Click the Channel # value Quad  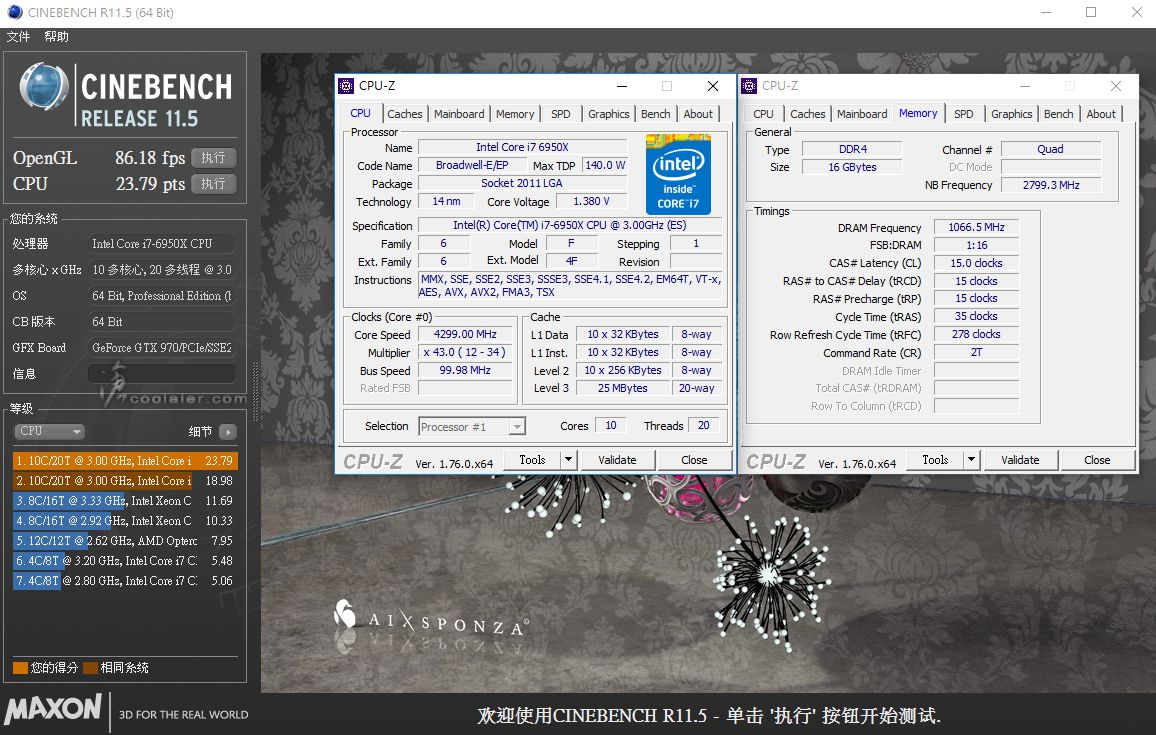click(x=1051, y=149)
